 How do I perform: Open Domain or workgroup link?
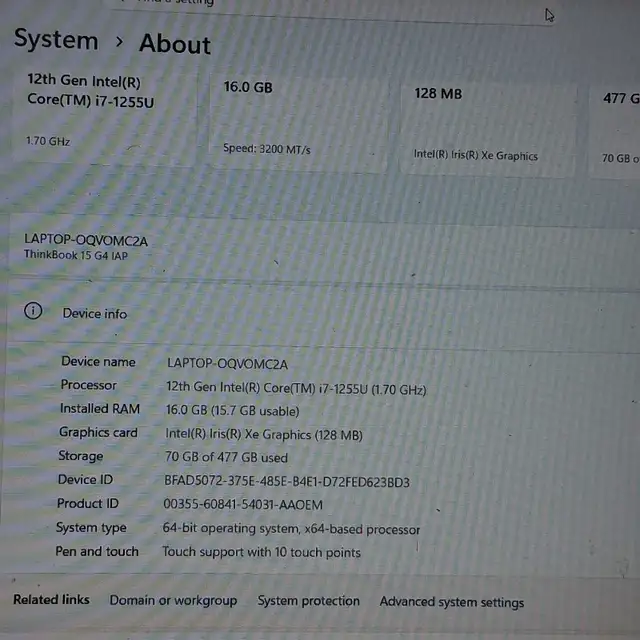pyautogui.click(x=173, y=600)
